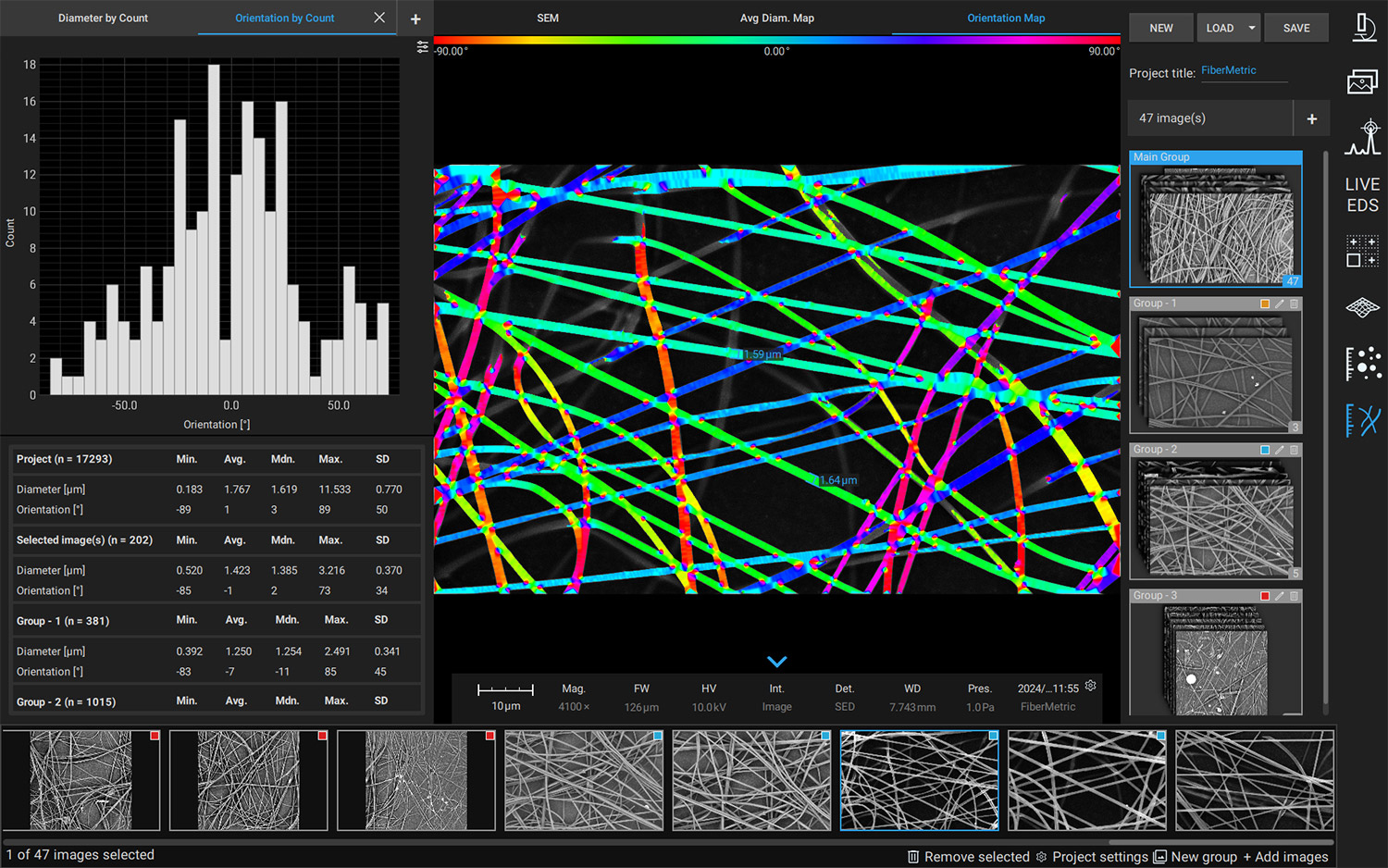1388x868 pixels.
Task: Open the image gallery sidebar icon
Action: [x=1363, y=83]
